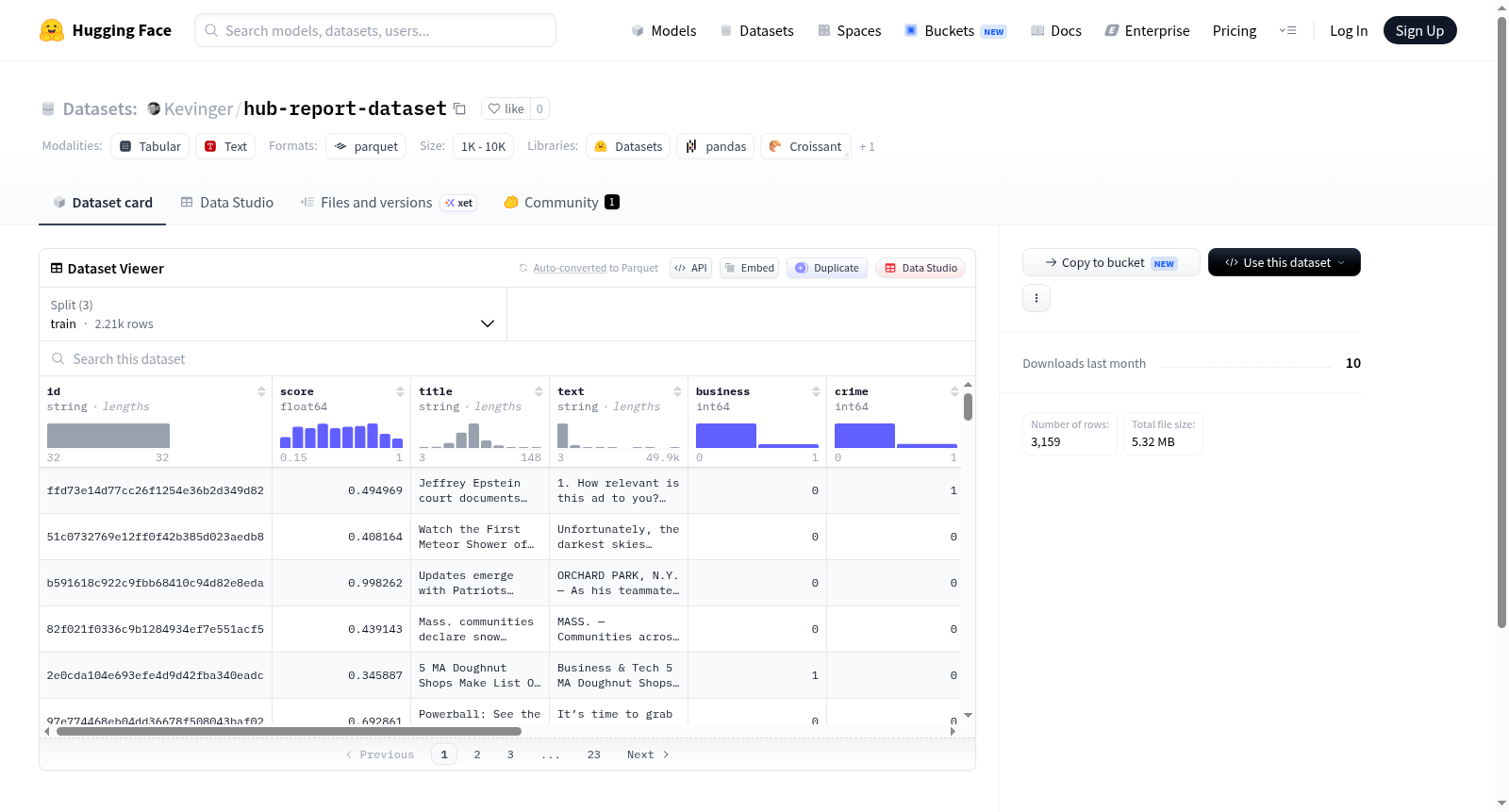Focus Search this dataset field
The image size is (1509, 812).
coord(507,358)
